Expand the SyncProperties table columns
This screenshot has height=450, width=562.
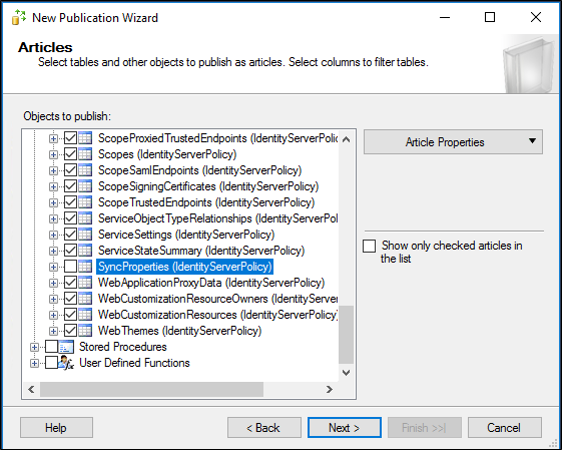point(53,267)
